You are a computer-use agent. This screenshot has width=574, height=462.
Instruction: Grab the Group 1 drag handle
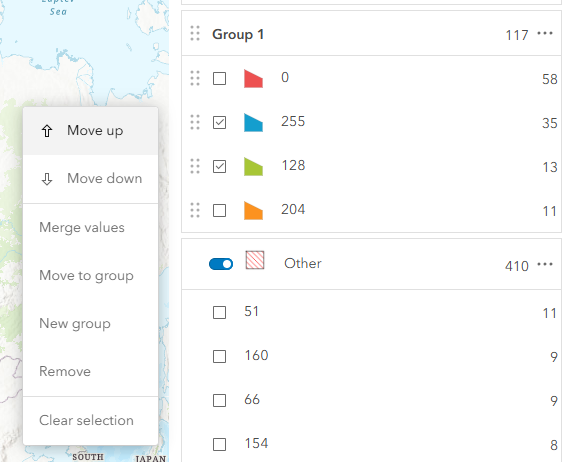click(195, 34)
